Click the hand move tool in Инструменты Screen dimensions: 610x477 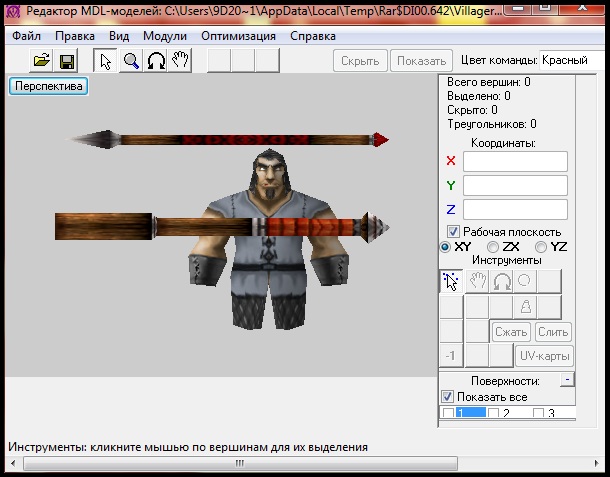(x=477, y=281)
